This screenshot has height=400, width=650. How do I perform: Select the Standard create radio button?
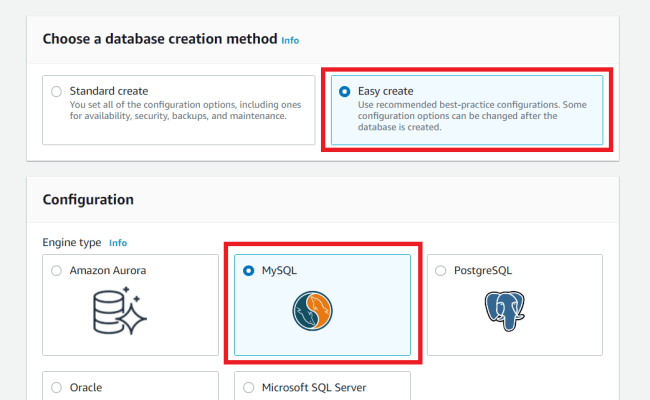tap(56, 91)
